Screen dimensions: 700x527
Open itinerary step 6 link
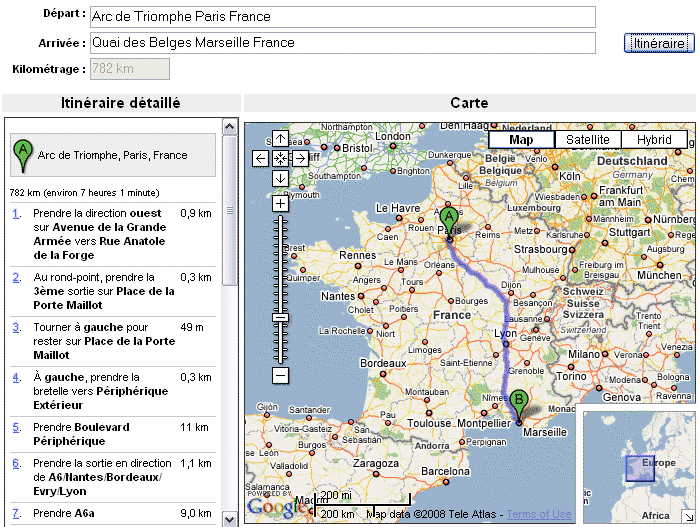point(16,463)
